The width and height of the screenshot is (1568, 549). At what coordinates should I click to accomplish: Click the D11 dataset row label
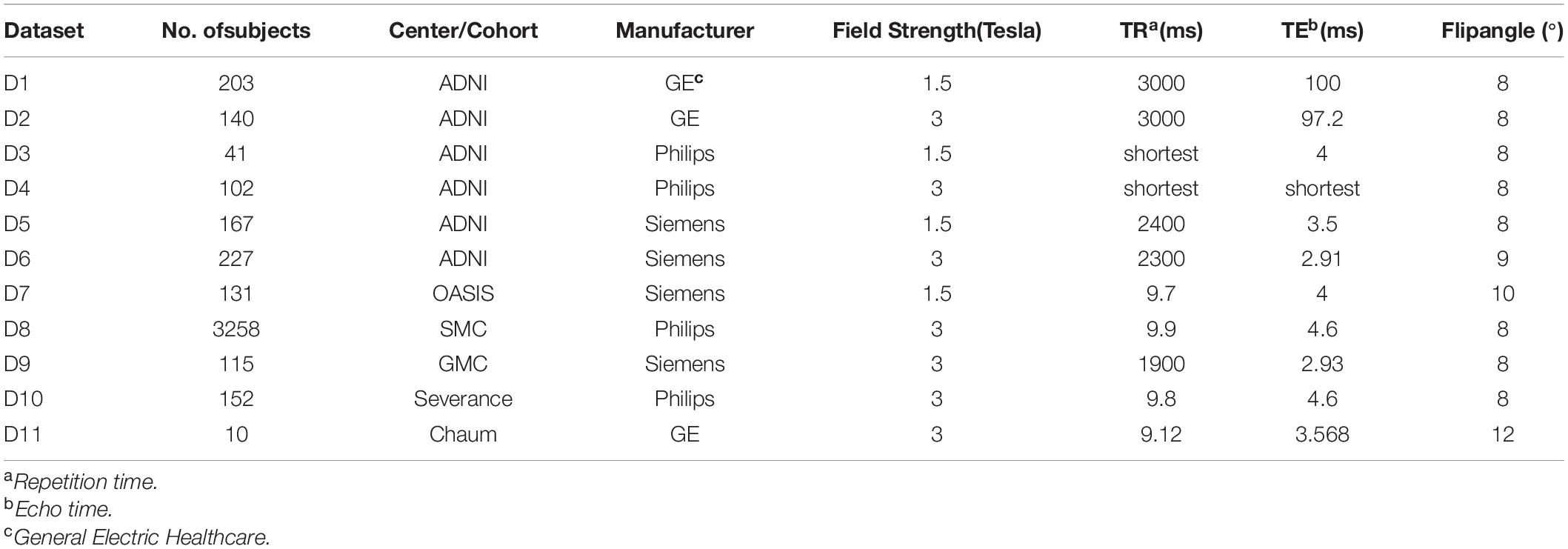22,434
